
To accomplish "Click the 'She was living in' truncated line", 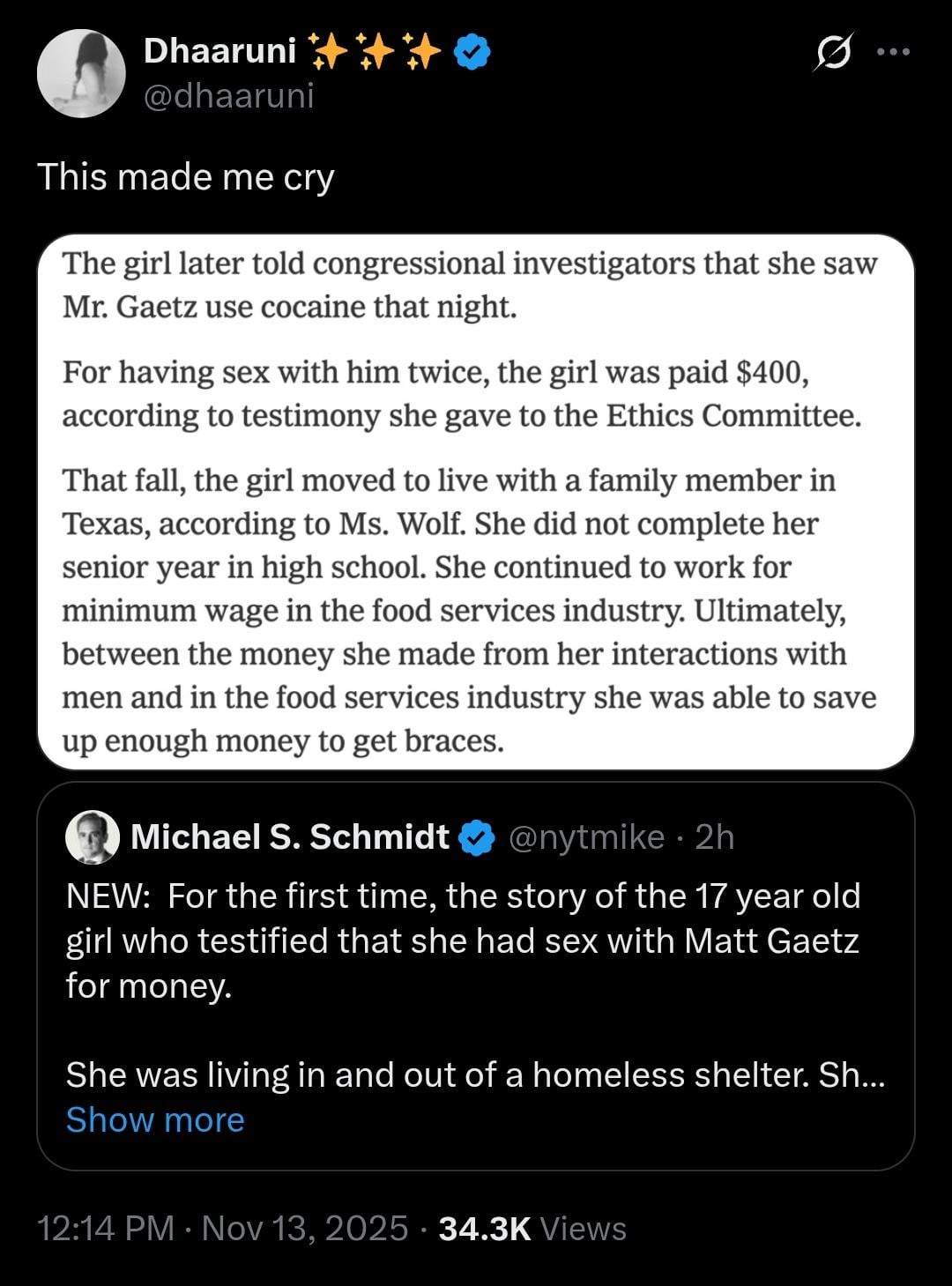I will [474, 1075].
